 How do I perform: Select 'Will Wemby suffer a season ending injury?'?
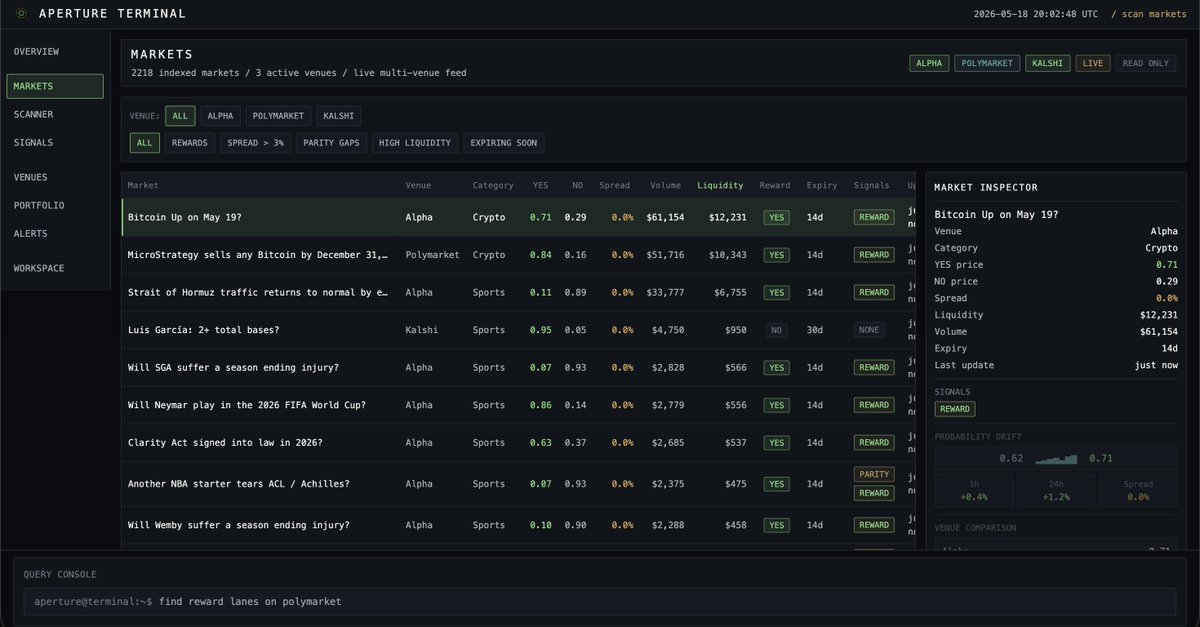click(518, 525)
